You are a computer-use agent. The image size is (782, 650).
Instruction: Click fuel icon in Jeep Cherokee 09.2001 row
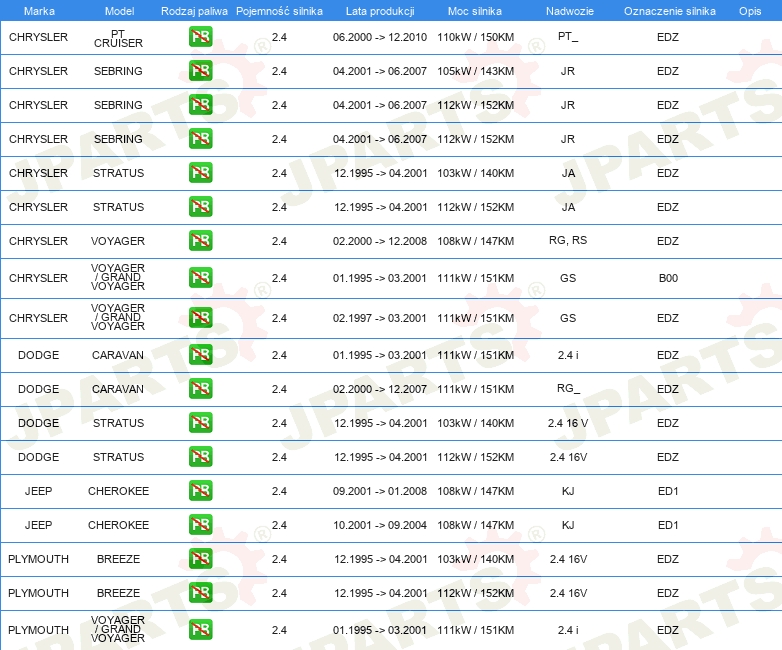pyautogui.click(x=200, y=490)
